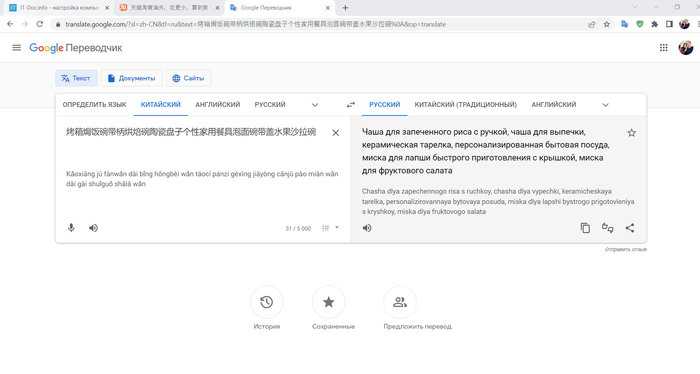Click the Latin transliteration of the Russian translation

pos(498,201)
